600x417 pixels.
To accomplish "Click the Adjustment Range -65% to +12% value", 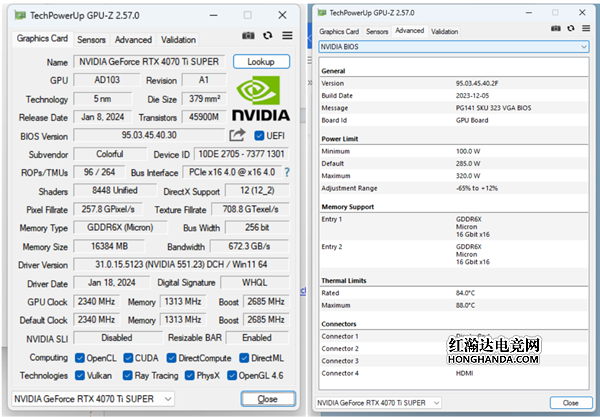I will coord(476,188).
